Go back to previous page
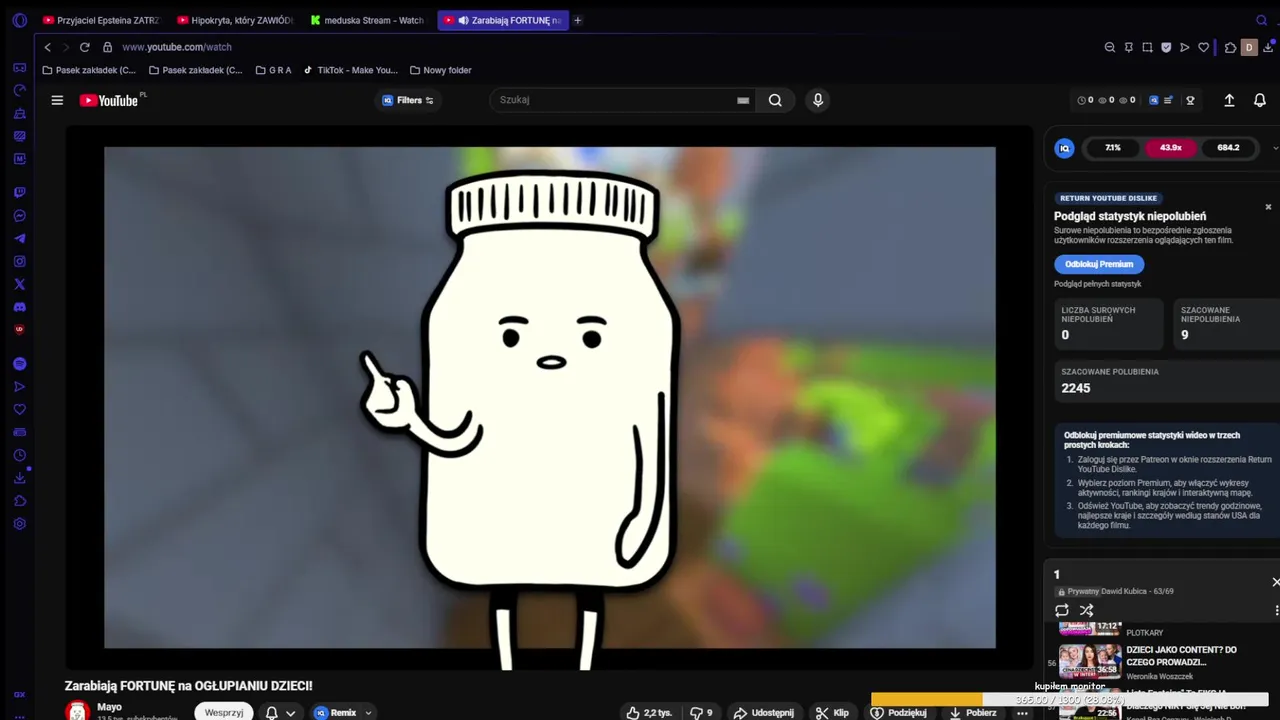Image resolution: width=1280 pixels, height=720 pixels. click(x=47, y=47)
